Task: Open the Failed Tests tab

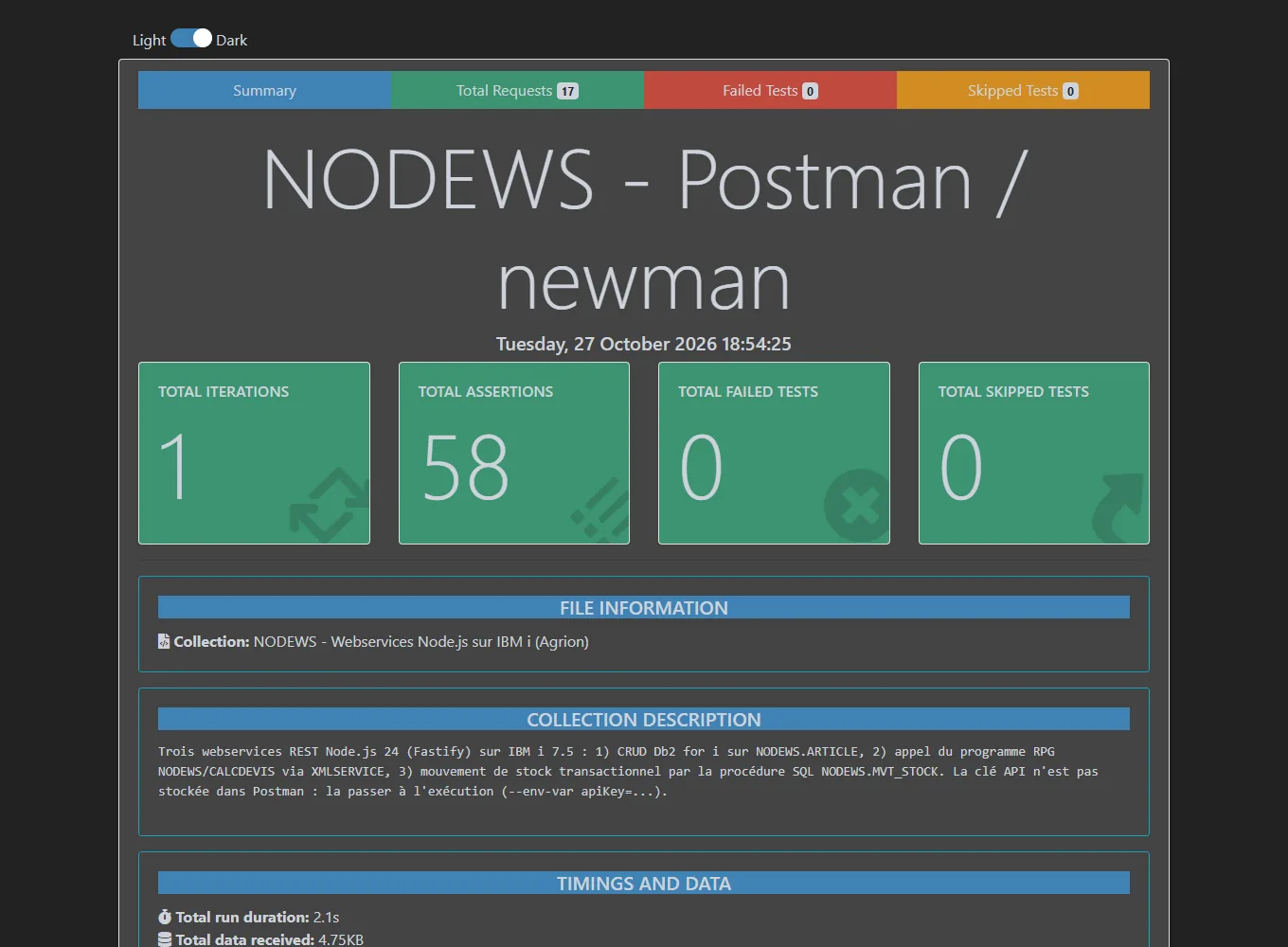Action: click(770, 90)
